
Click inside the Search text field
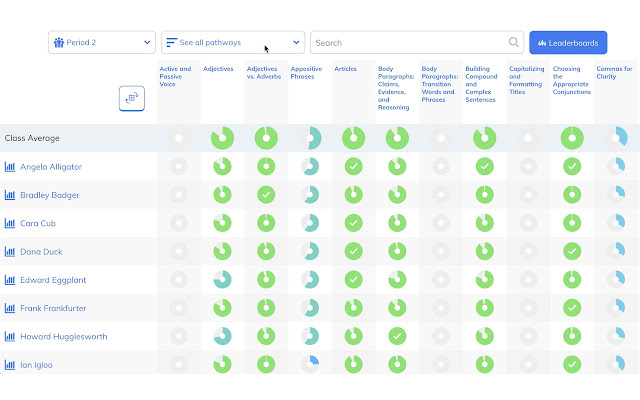tap(408, 43)
